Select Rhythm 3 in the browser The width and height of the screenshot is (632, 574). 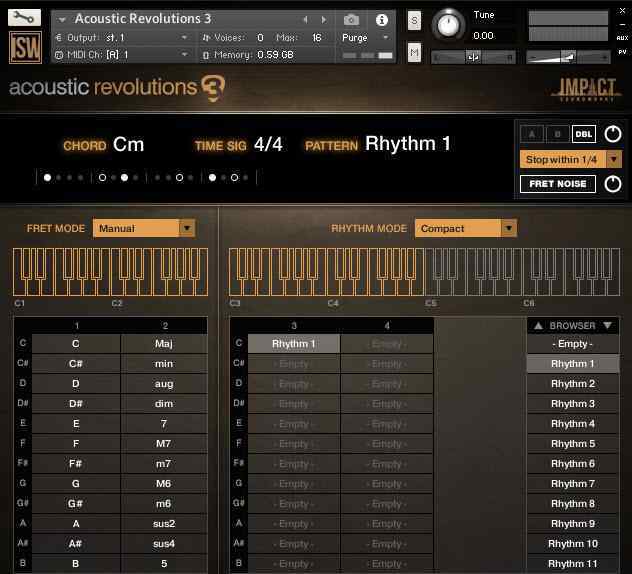[x=573, y=403]
